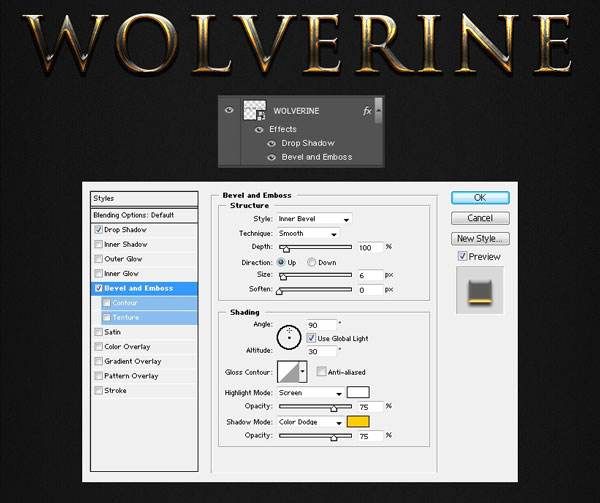Image resolution: width=600 pixels, height=503 pixels.
Task: Open the Style dropdown showing Inner Bevel
Action: tap(314, 219)
